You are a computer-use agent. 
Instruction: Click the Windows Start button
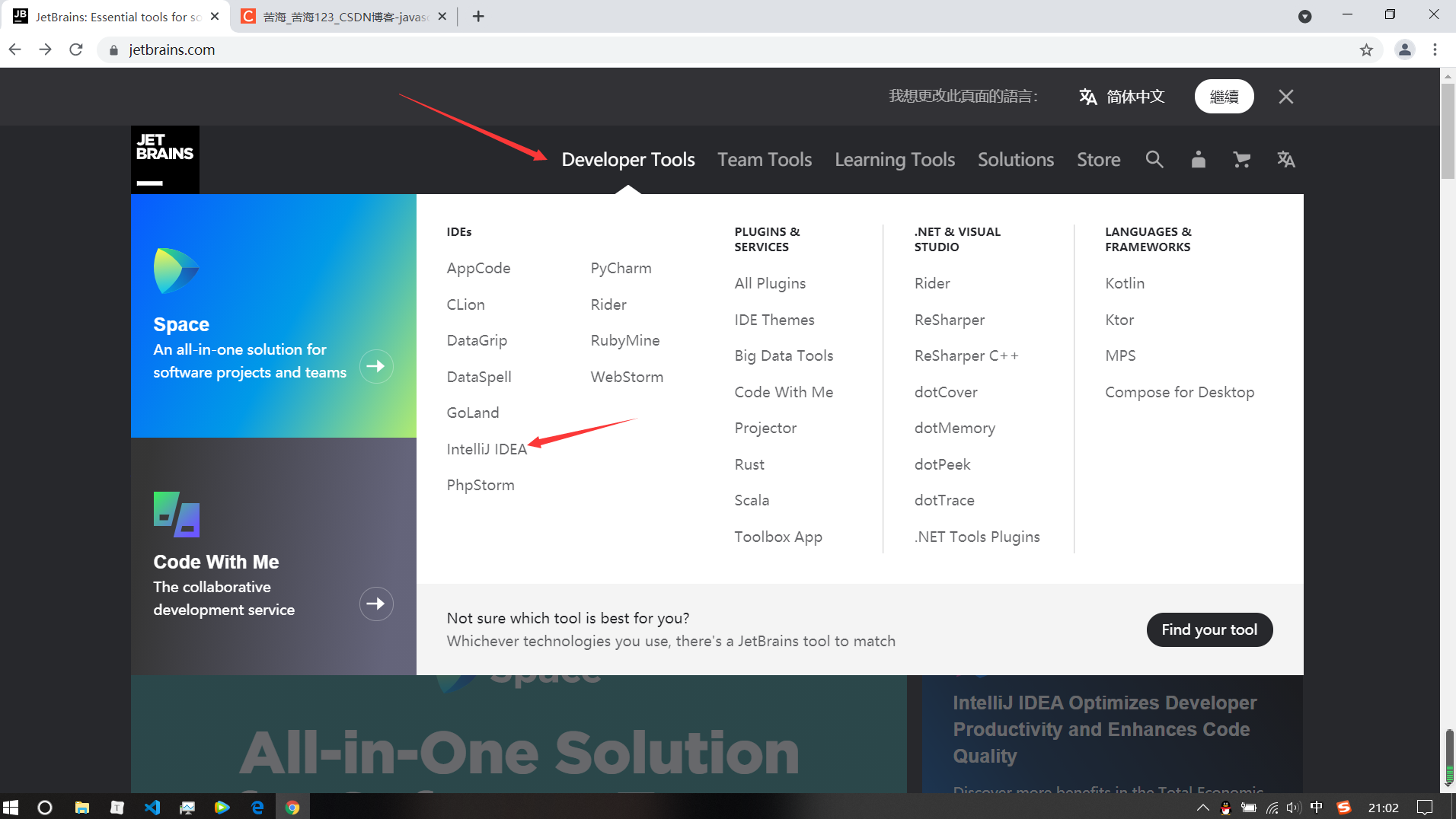(11, 807)
